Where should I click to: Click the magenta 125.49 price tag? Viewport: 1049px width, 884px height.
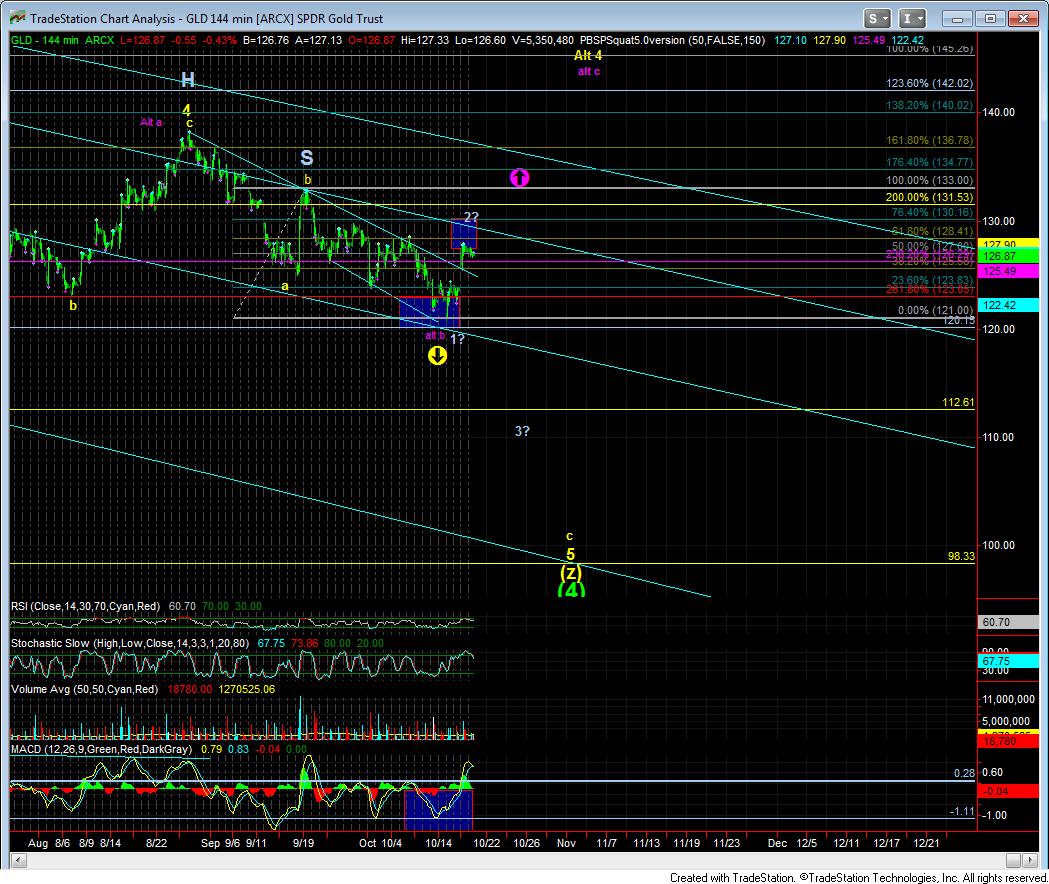1008,271
